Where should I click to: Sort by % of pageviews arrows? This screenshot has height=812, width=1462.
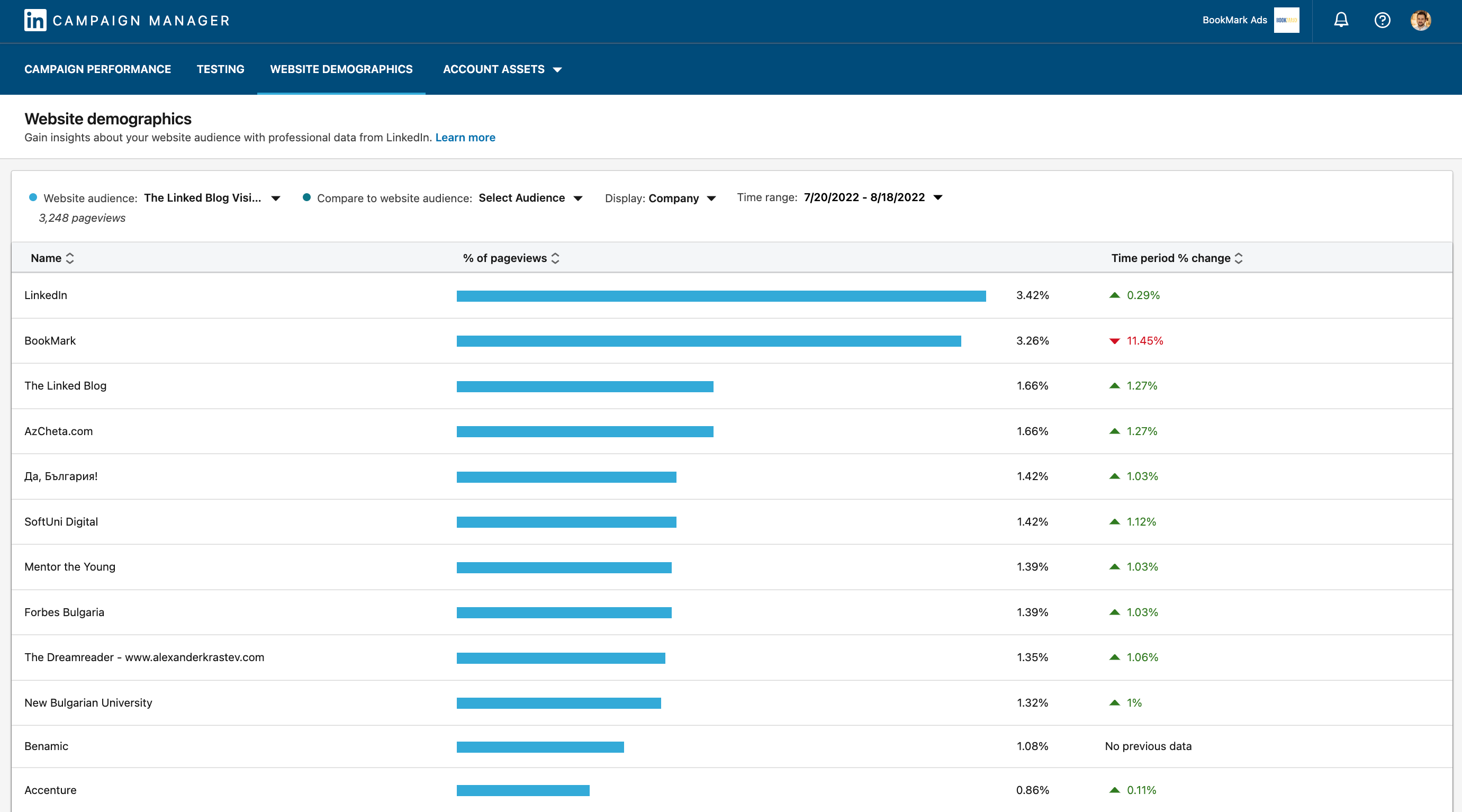click(555, 258)
